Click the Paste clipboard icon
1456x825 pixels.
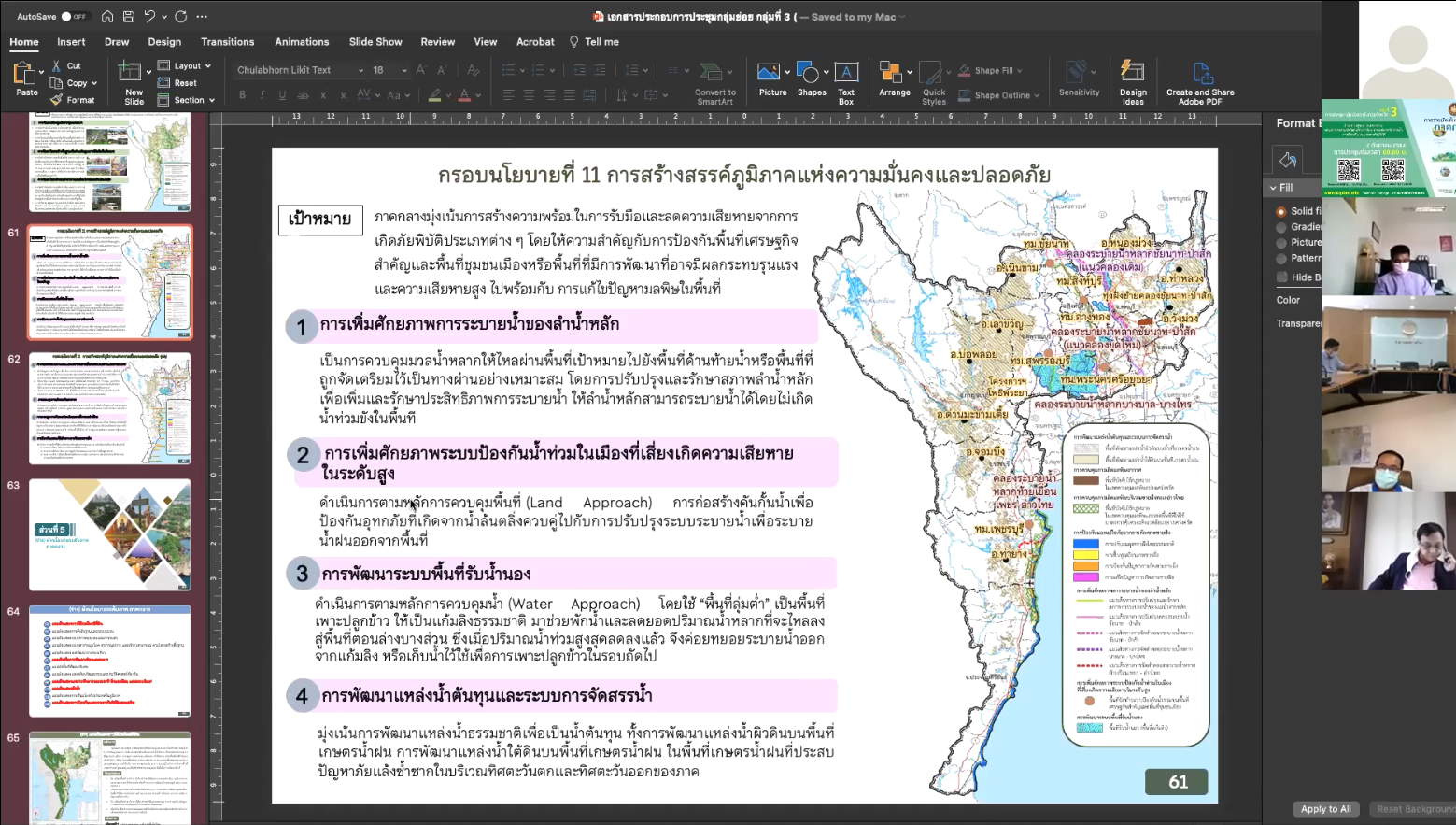point(25,74)
